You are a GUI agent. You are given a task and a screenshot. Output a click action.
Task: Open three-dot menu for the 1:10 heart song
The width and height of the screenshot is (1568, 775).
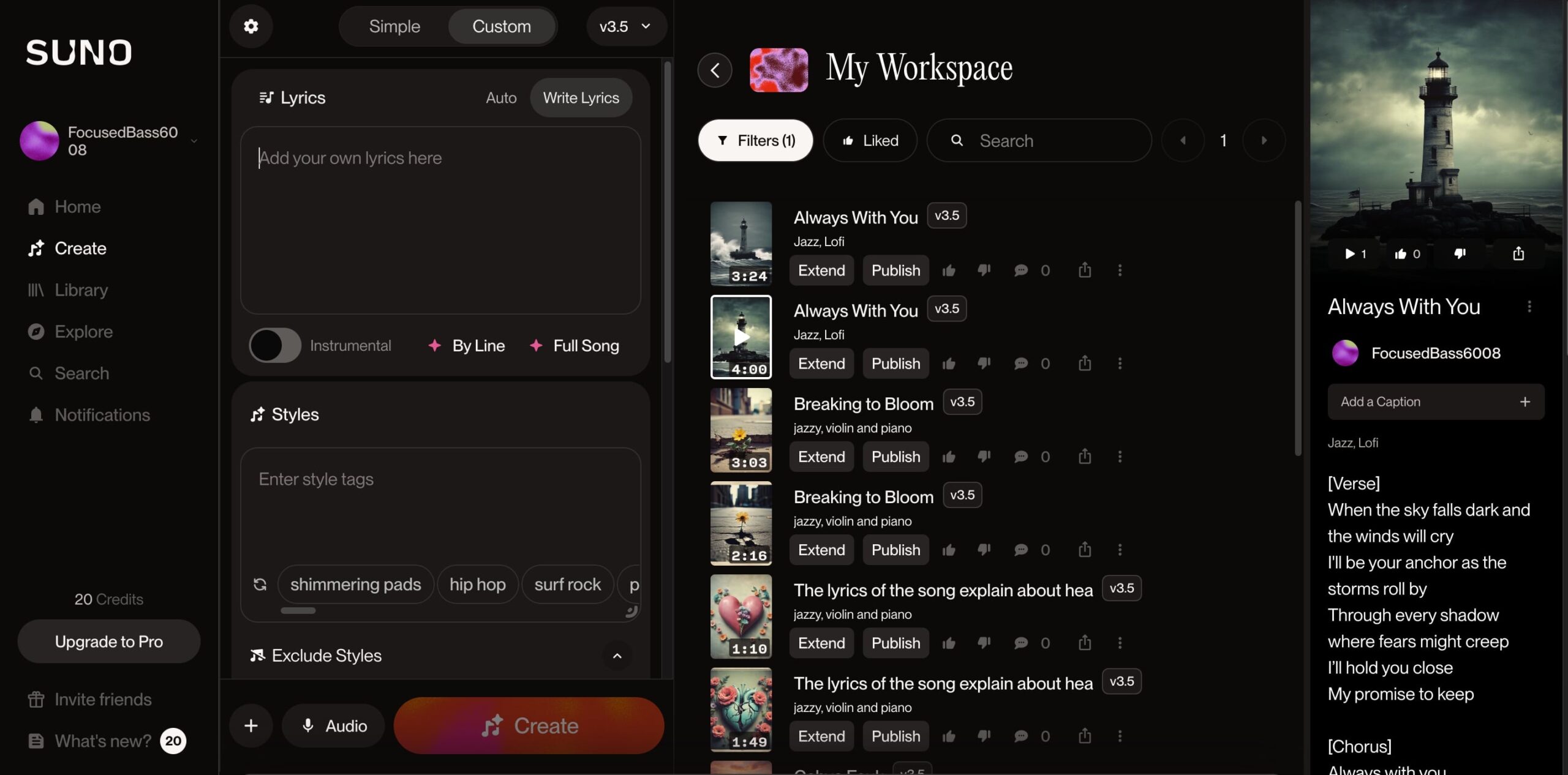pyautogui.click(x=1120, y=643)
